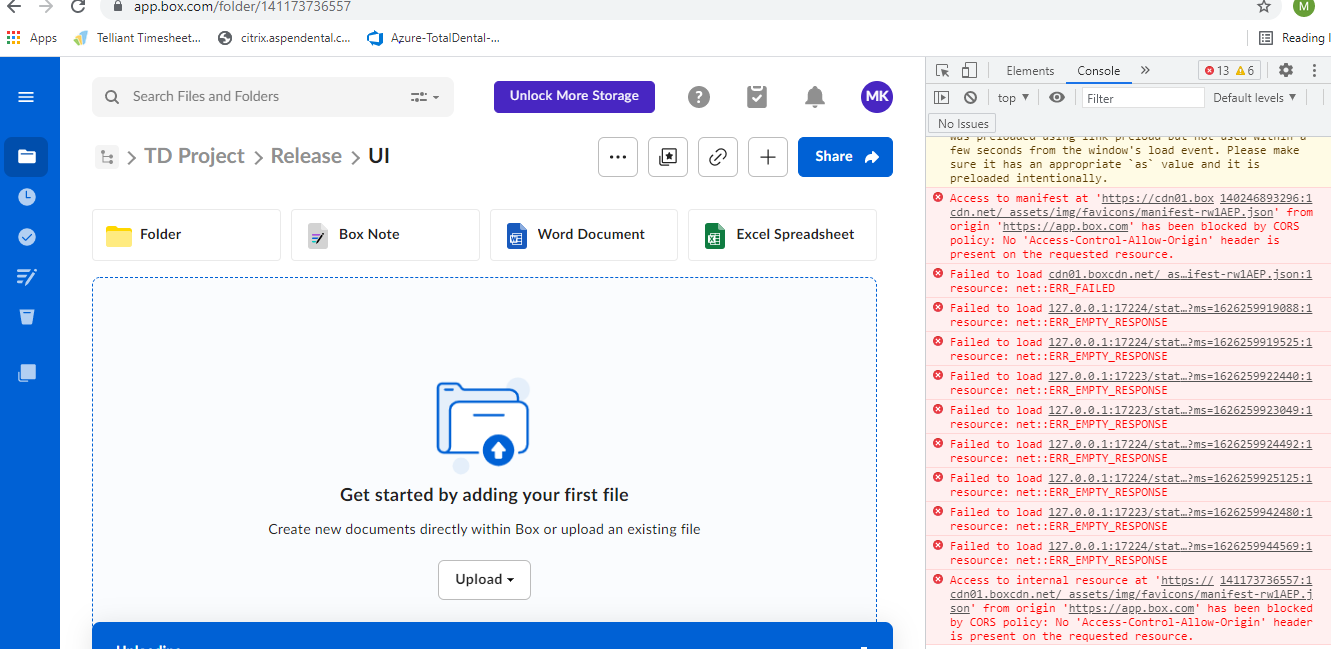Open the Box hamburger menu

27,97
